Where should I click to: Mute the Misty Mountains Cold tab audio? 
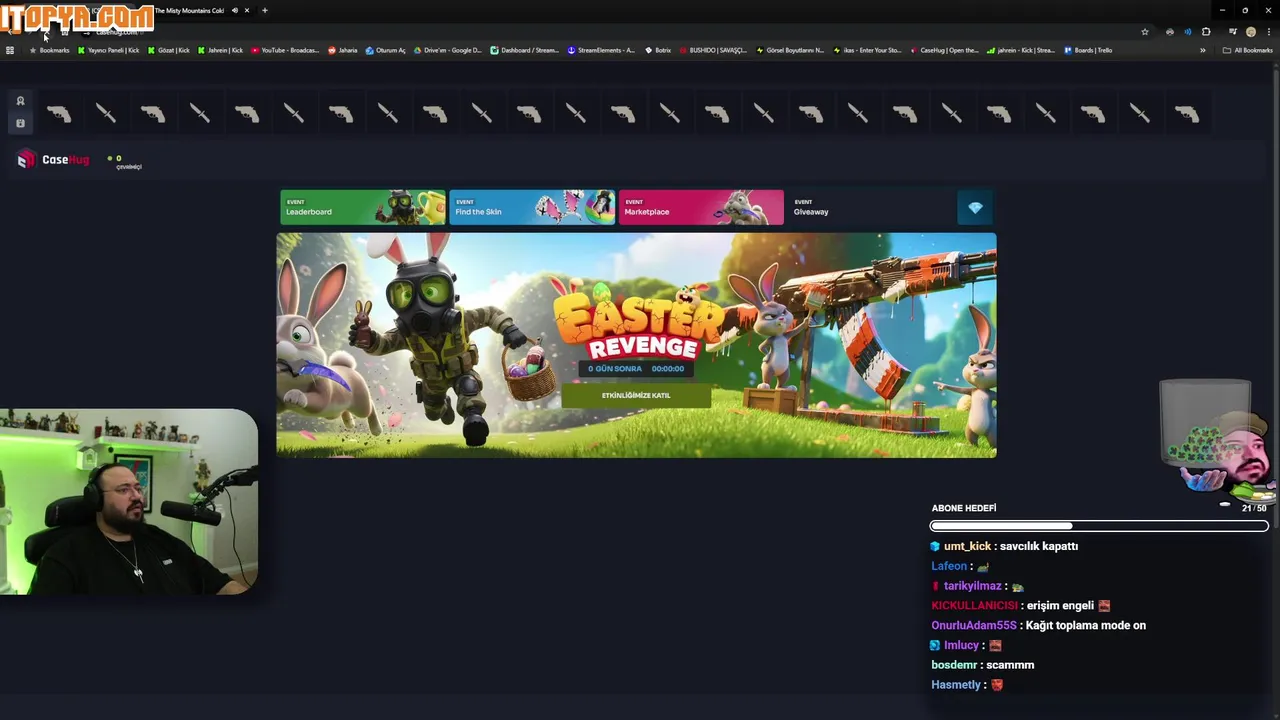(x=234, y=10)
